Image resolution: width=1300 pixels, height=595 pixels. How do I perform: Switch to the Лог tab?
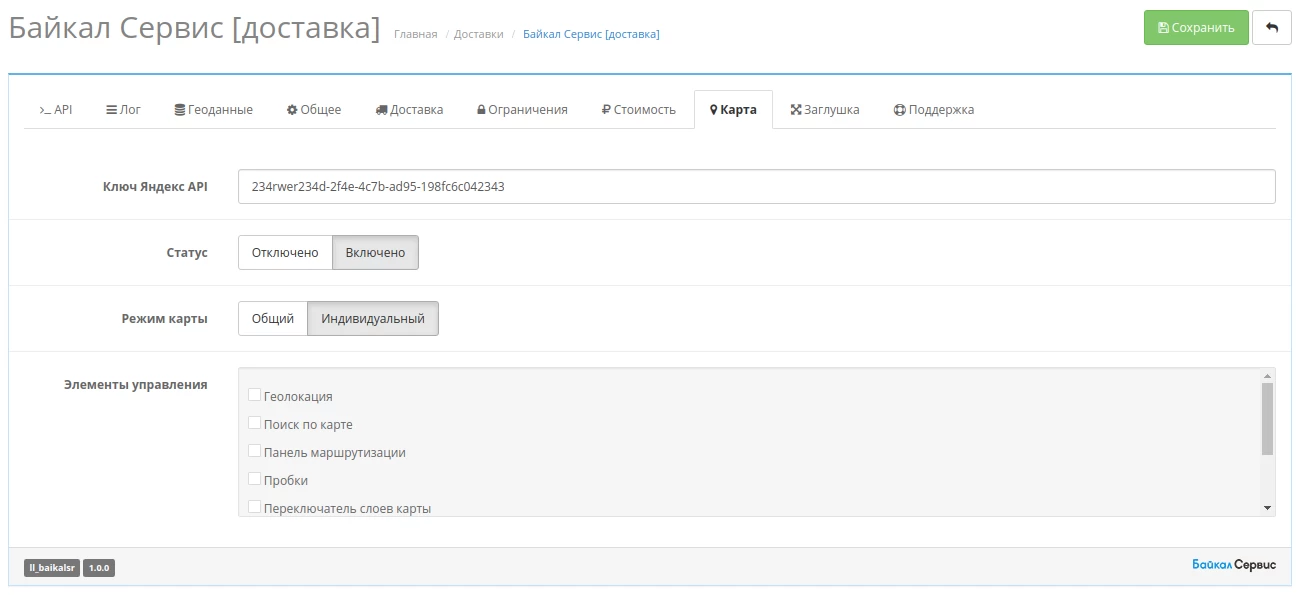[x=124, y=110]
